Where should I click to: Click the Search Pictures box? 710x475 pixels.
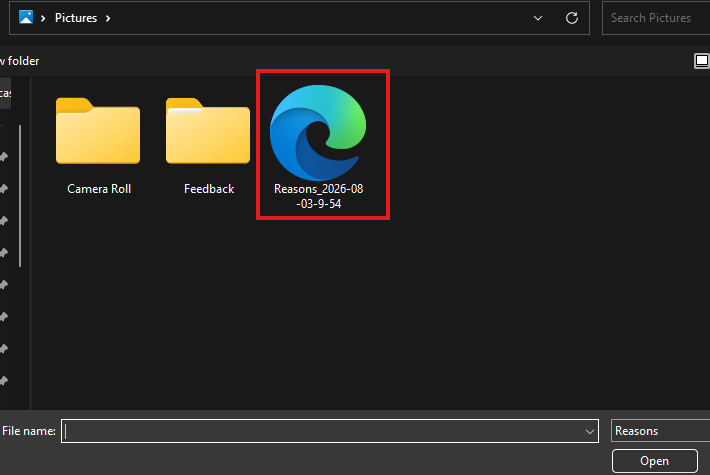tap(656, 18)
